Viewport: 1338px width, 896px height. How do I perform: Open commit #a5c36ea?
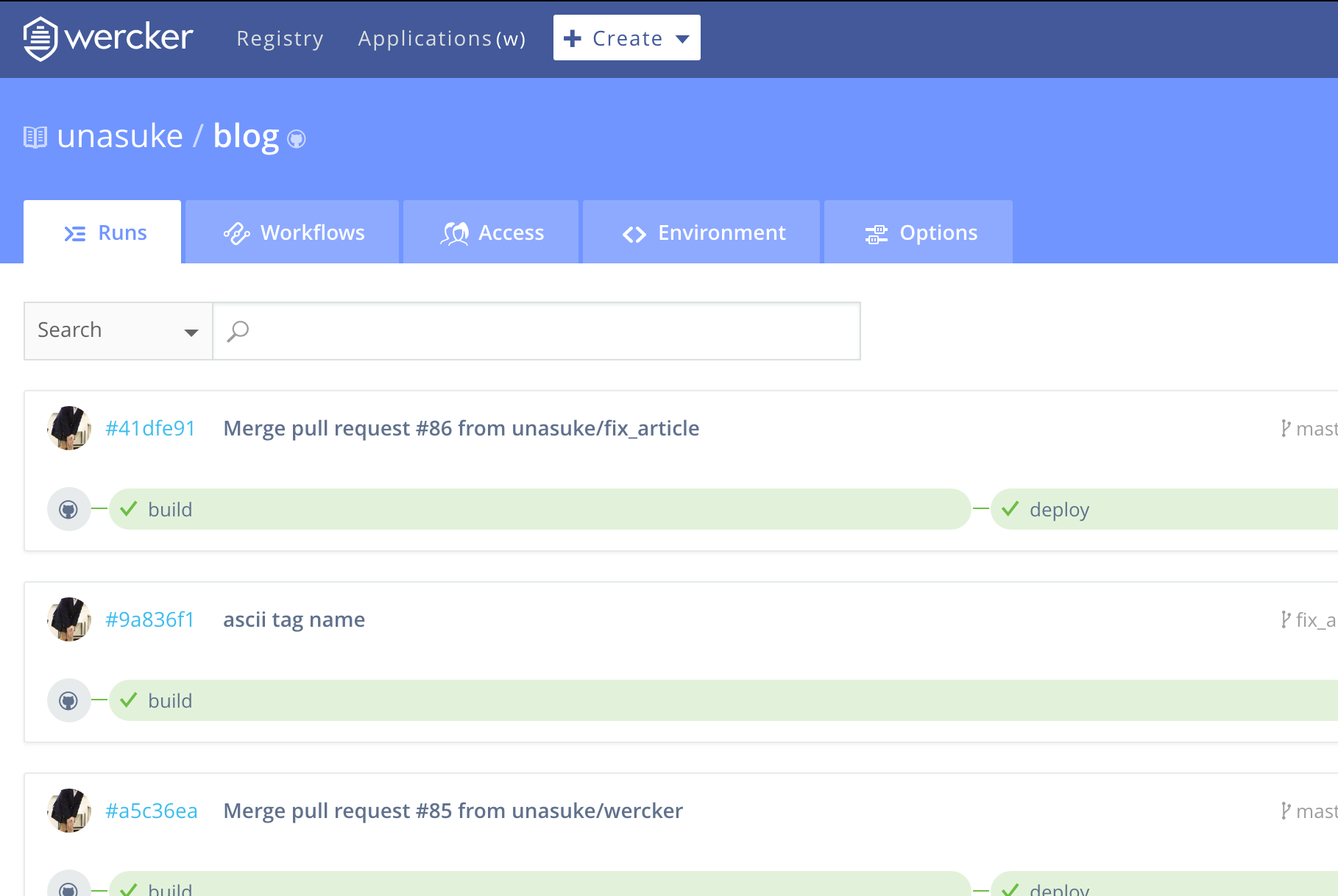(x=152, y=811)
